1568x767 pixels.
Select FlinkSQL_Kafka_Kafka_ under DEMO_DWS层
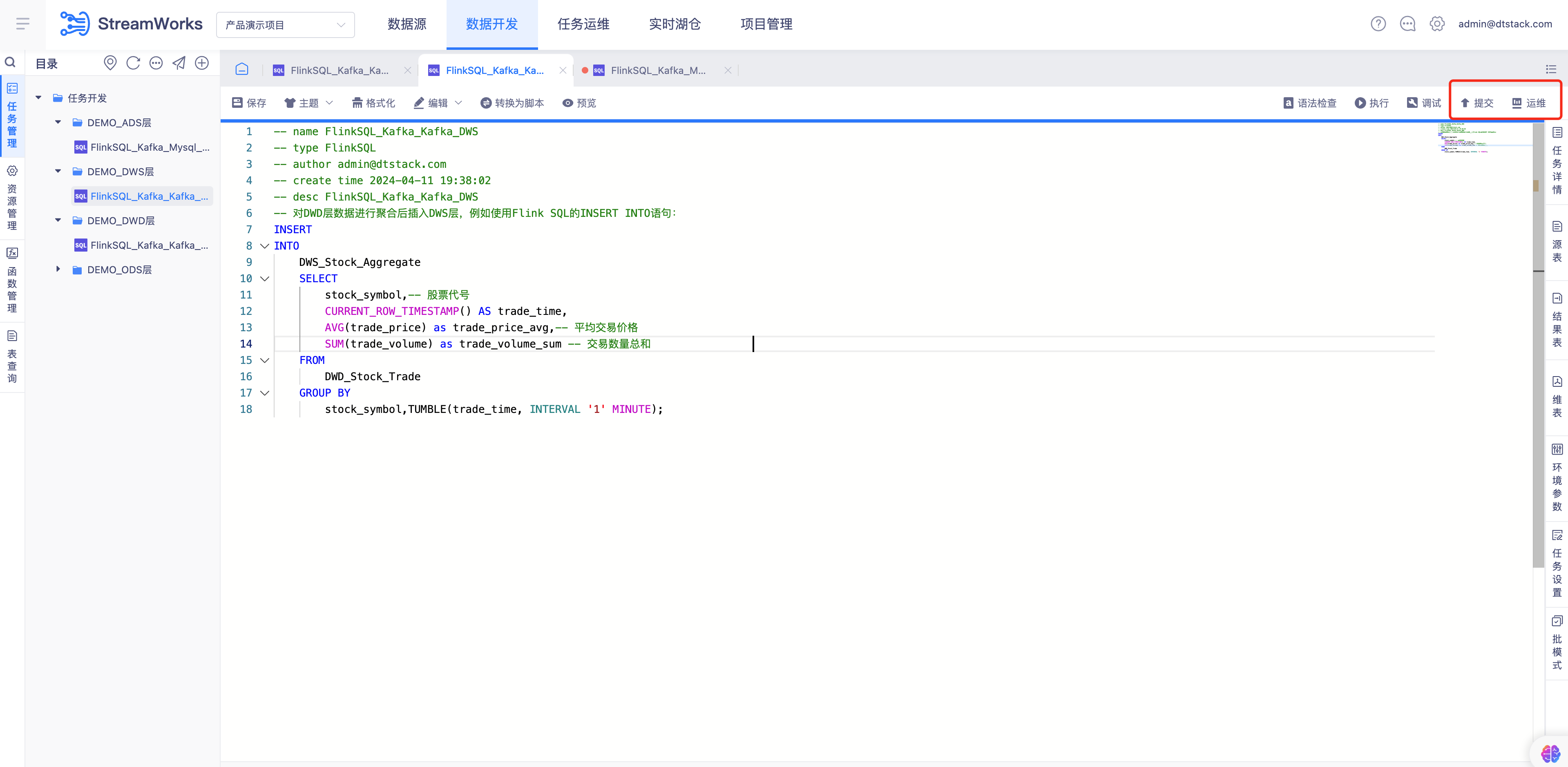pos(142,195)
